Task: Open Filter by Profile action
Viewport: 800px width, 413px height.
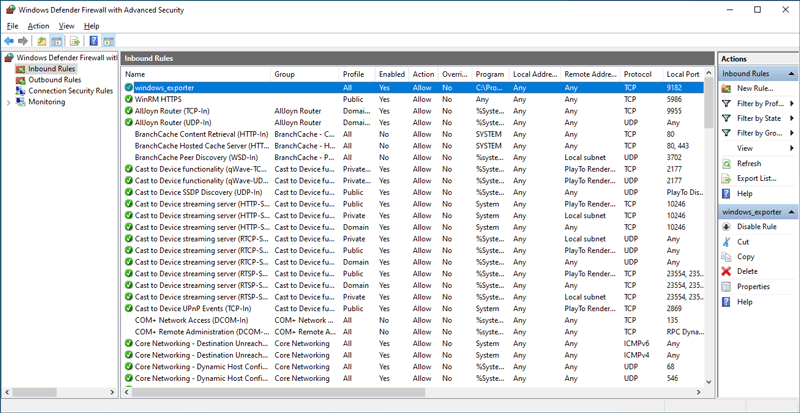Action: 760,104
